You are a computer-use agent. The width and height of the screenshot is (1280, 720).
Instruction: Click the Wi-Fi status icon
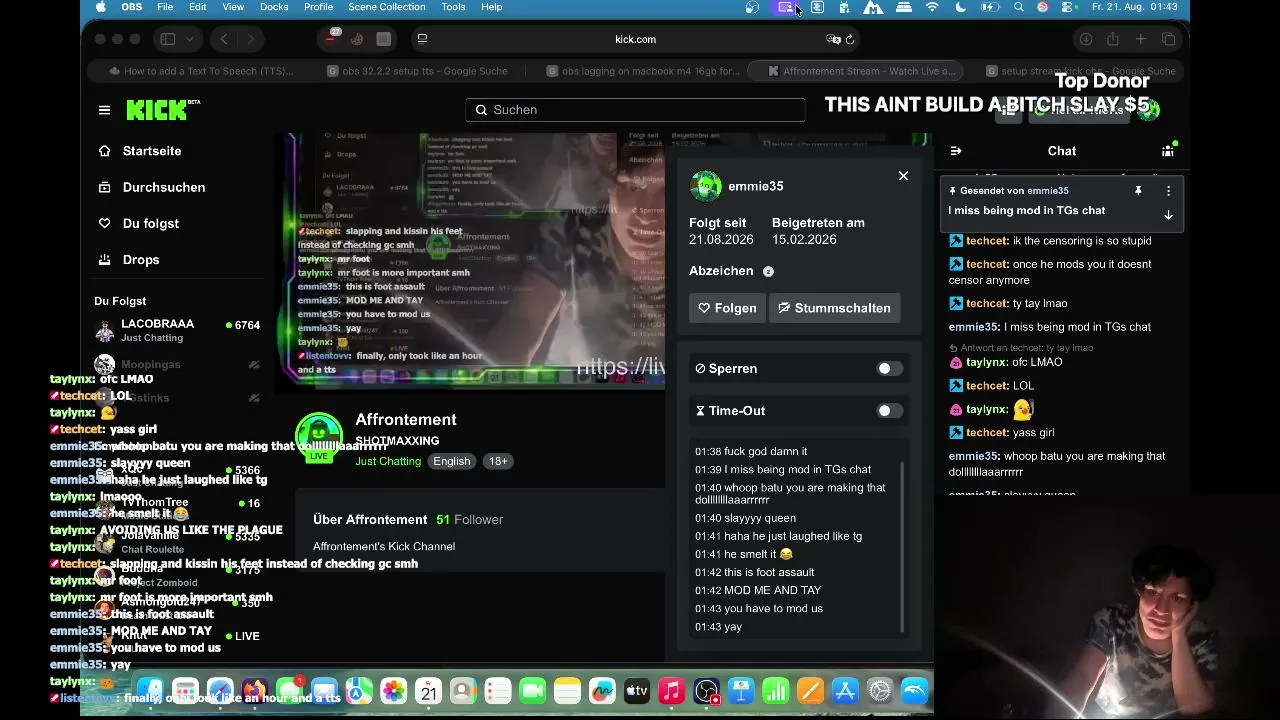933,7
